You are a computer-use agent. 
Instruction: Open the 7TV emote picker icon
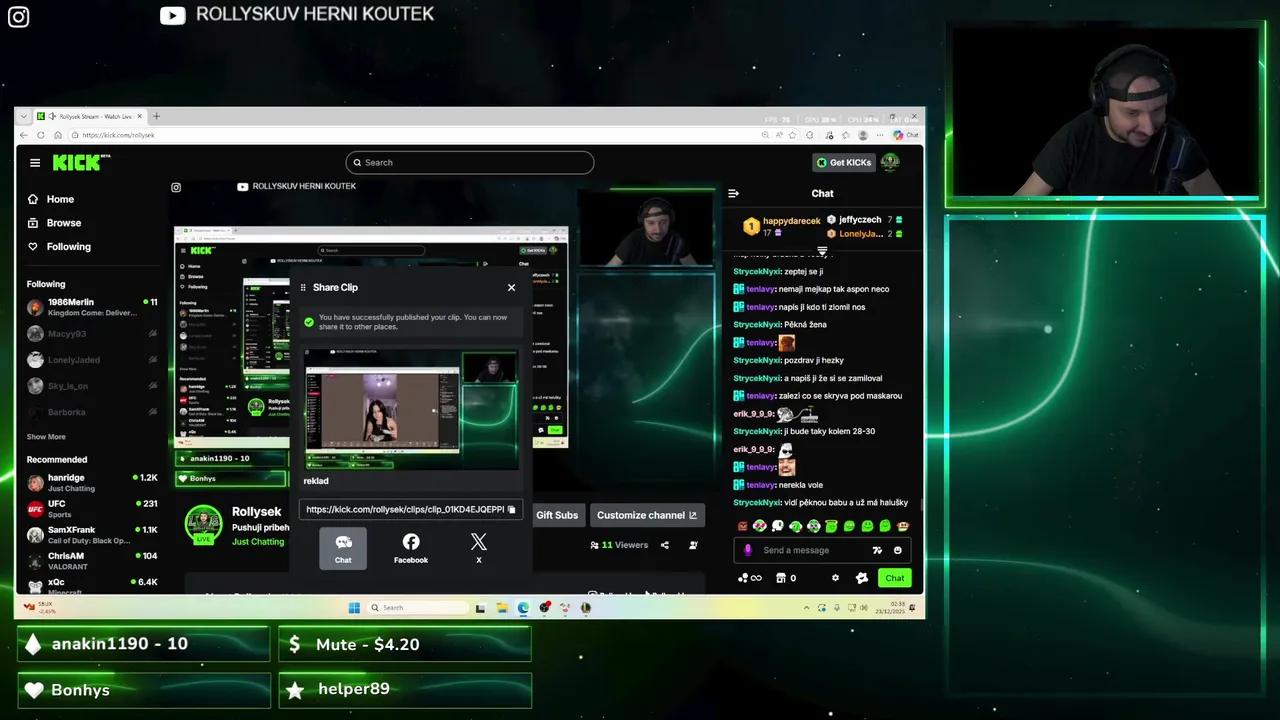[x=877, y=550]
